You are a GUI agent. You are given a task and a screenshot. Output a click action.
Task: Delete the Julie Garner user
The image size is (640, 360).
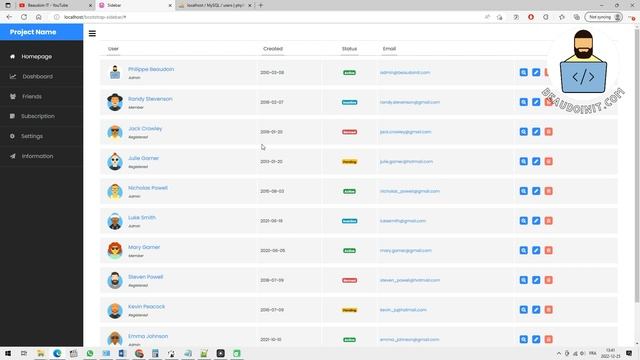pyautogui.click(x=549, y=161)
